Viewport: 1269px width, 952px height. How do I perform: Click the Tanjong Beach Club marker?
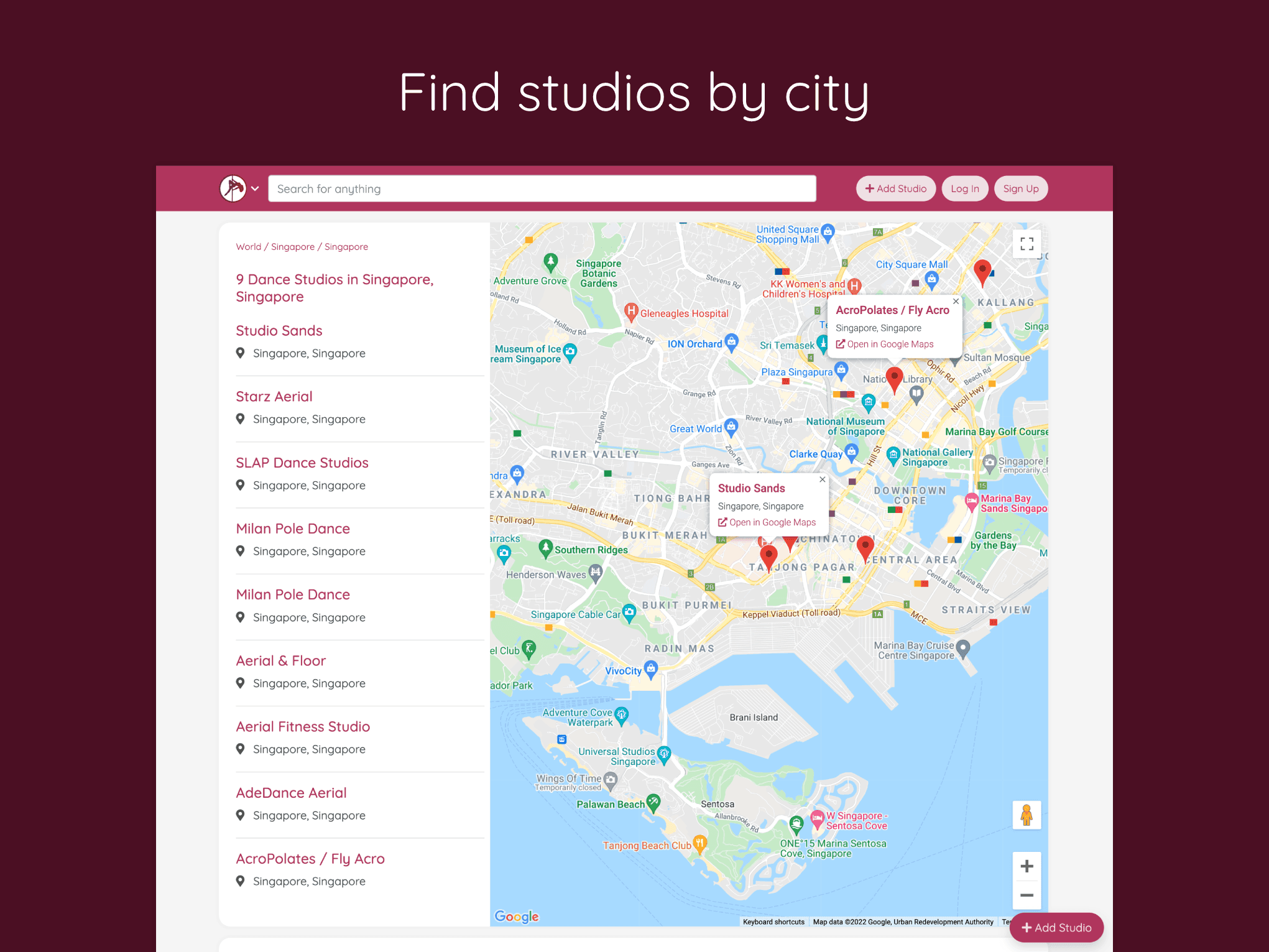pos(700,843)
